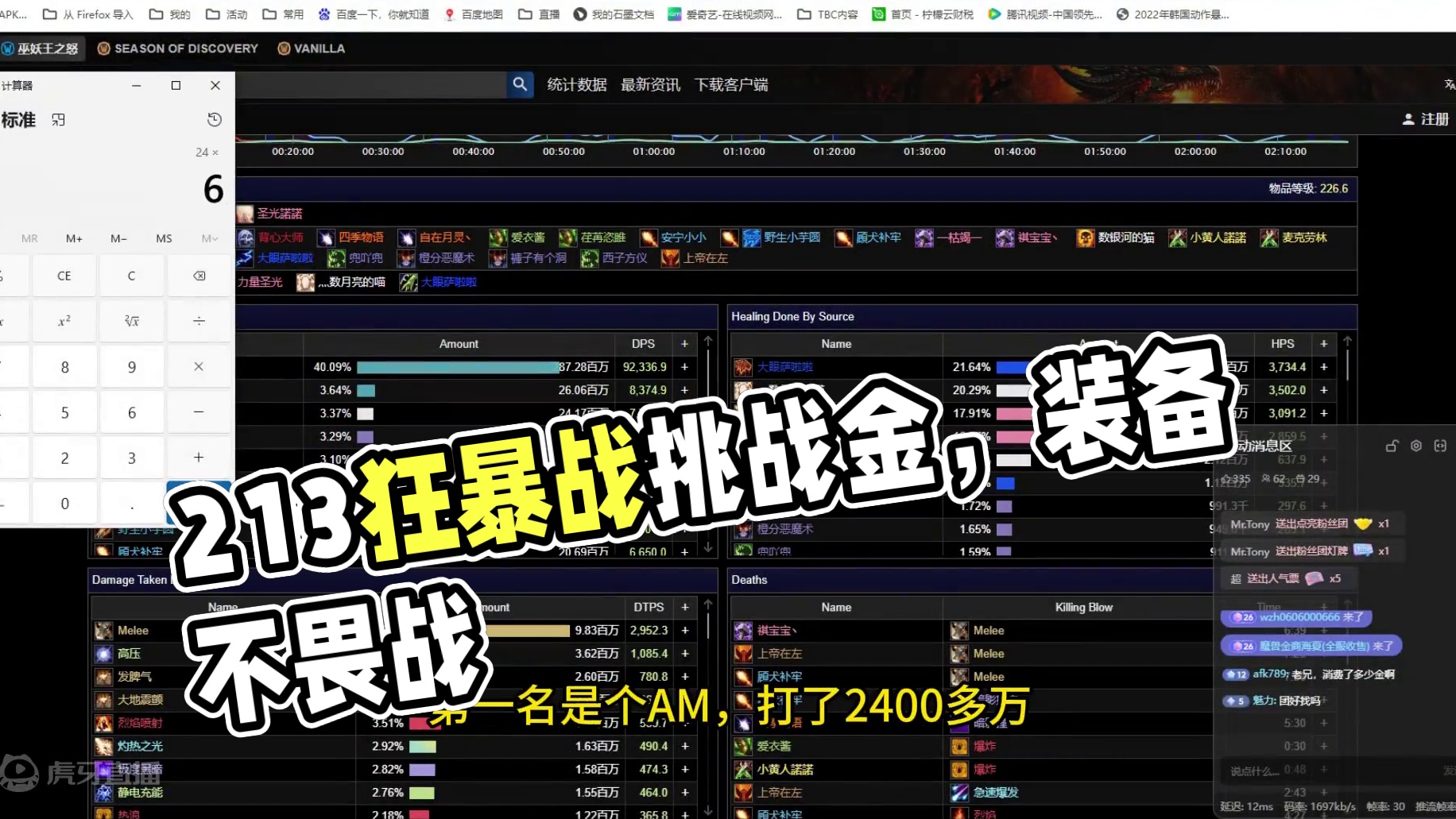
Task: Open the calculator history panel
Action: pyautogui.click(x=214, y=119)
